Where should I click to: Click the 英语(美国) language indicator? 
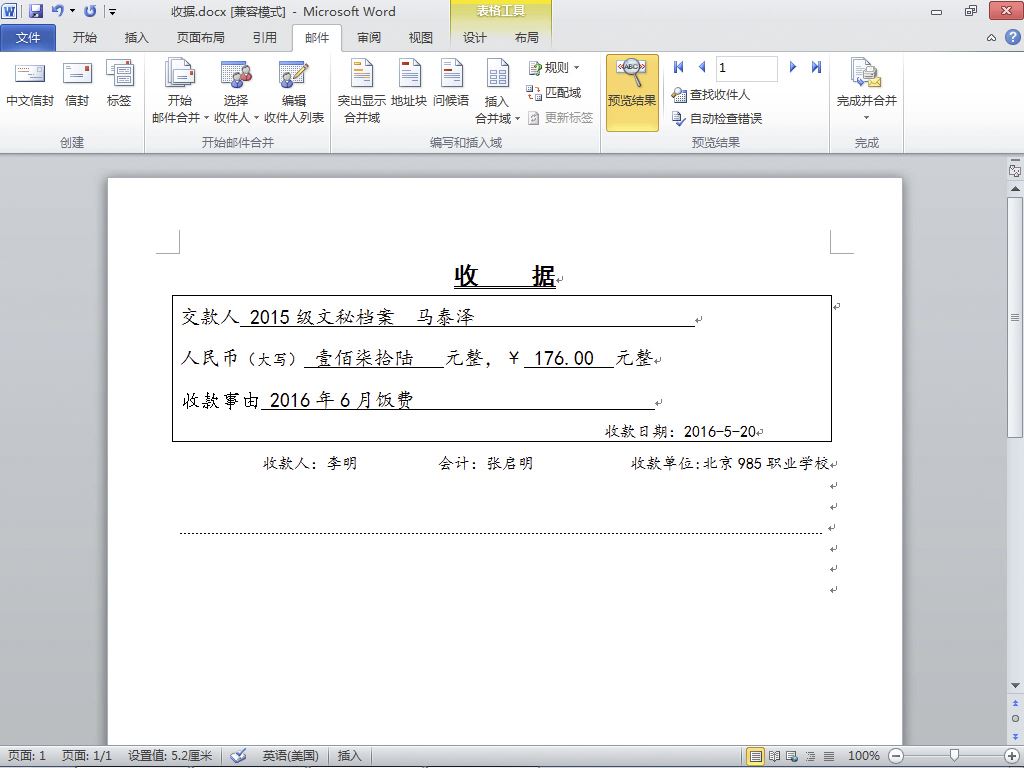[290, 756]
